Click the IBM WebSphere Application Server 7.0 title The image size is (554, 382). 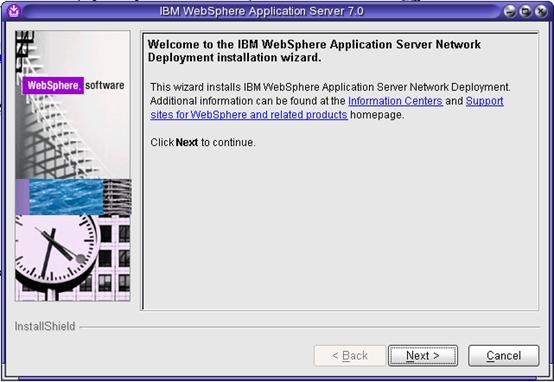(261, 11)
